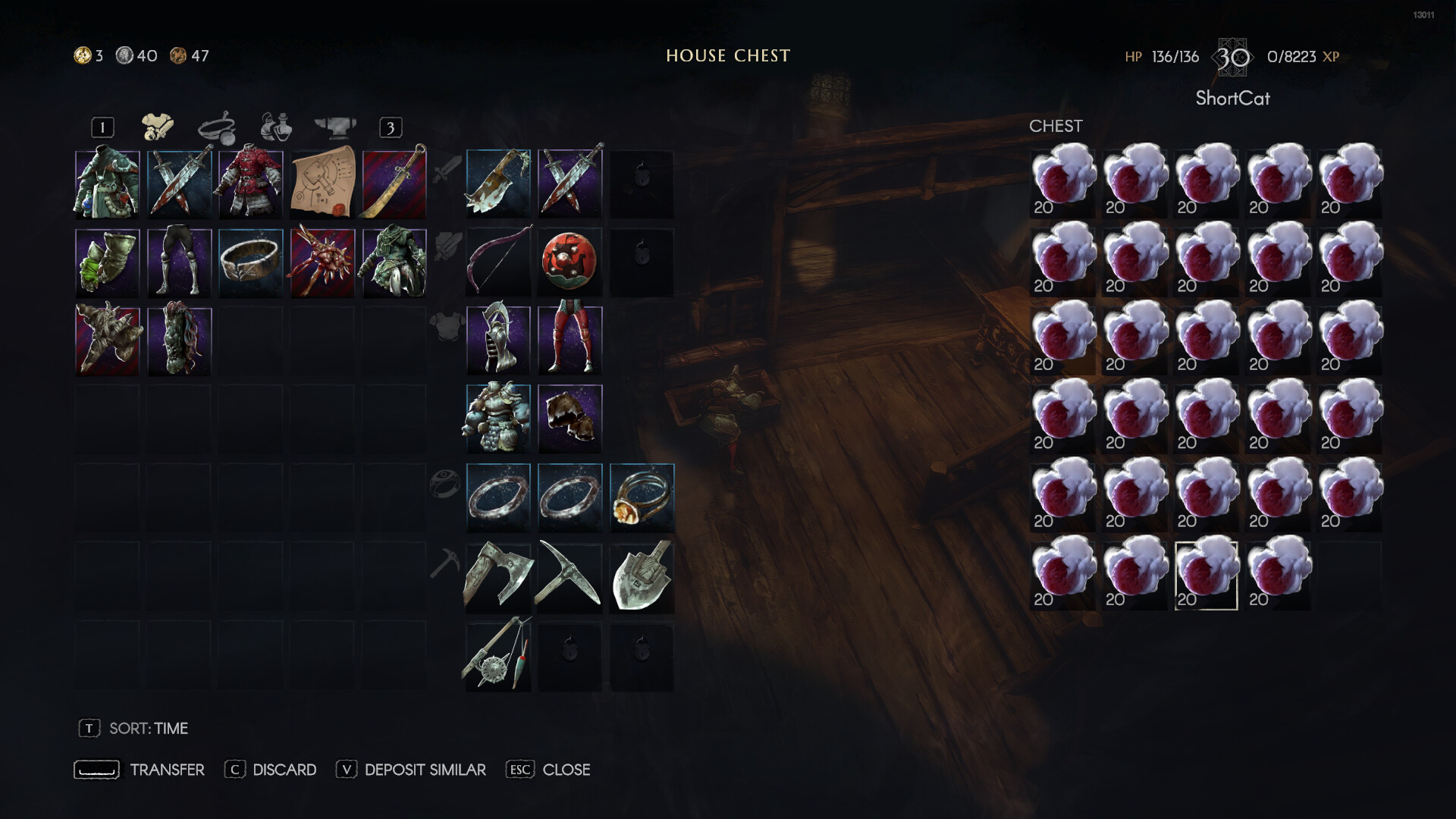Click the empty last chest slot
The width and height of the screenshot is (1456, 819).
[1349, 576]
